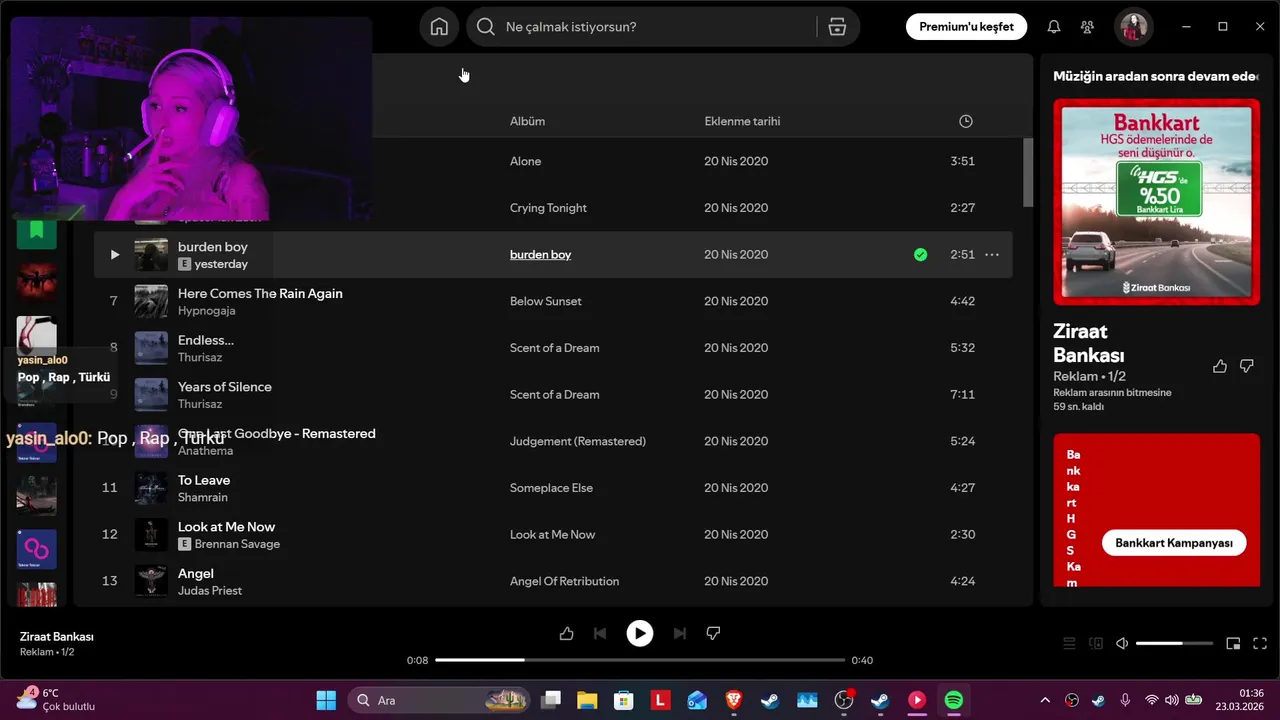Sort by Eklenme tarihi column header
This screenshot has width=1280, height=720.
[742, 121]
